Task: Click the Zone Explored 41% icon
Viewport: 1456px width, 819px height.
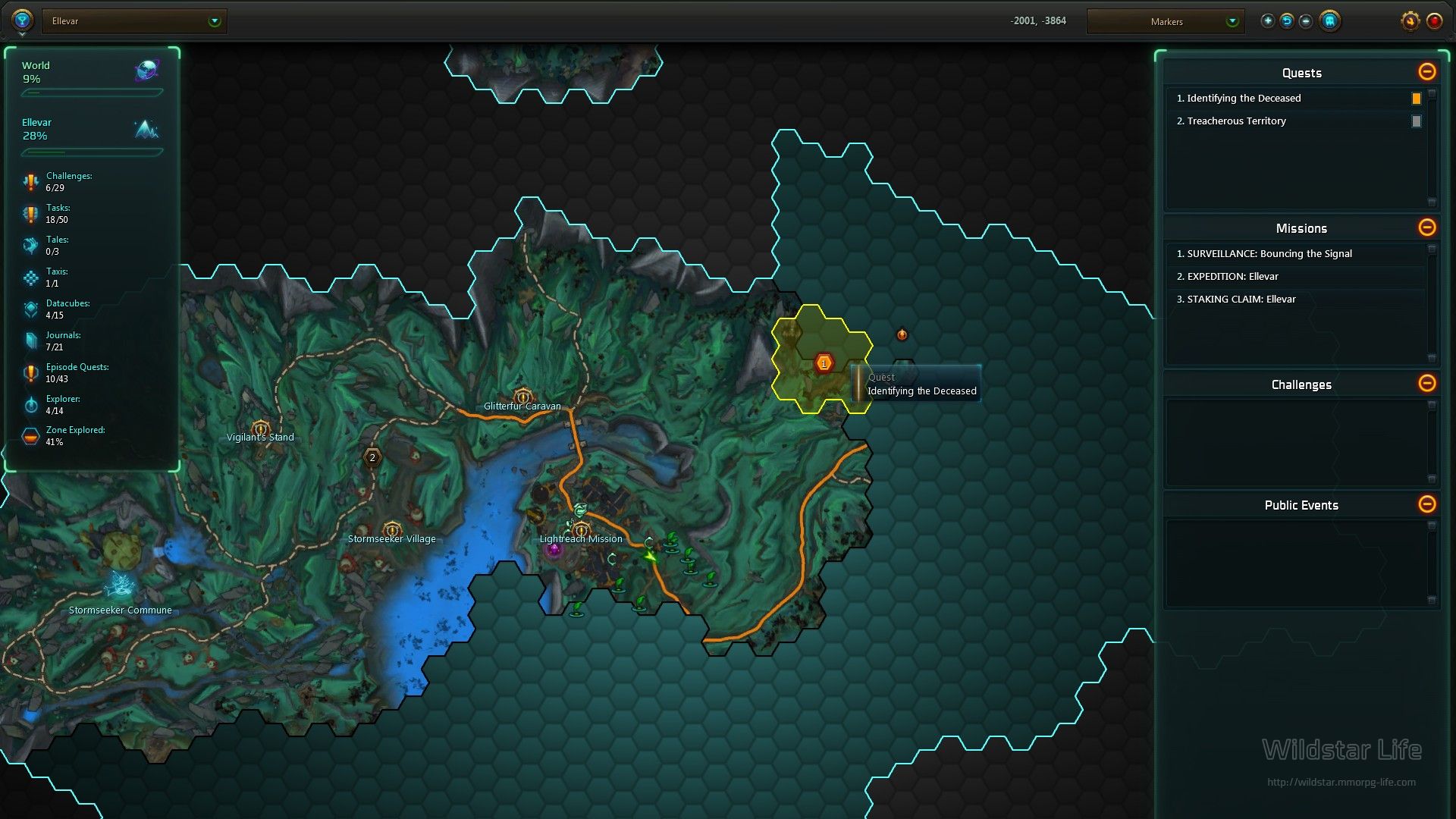Action: click(x=30, y=436)
